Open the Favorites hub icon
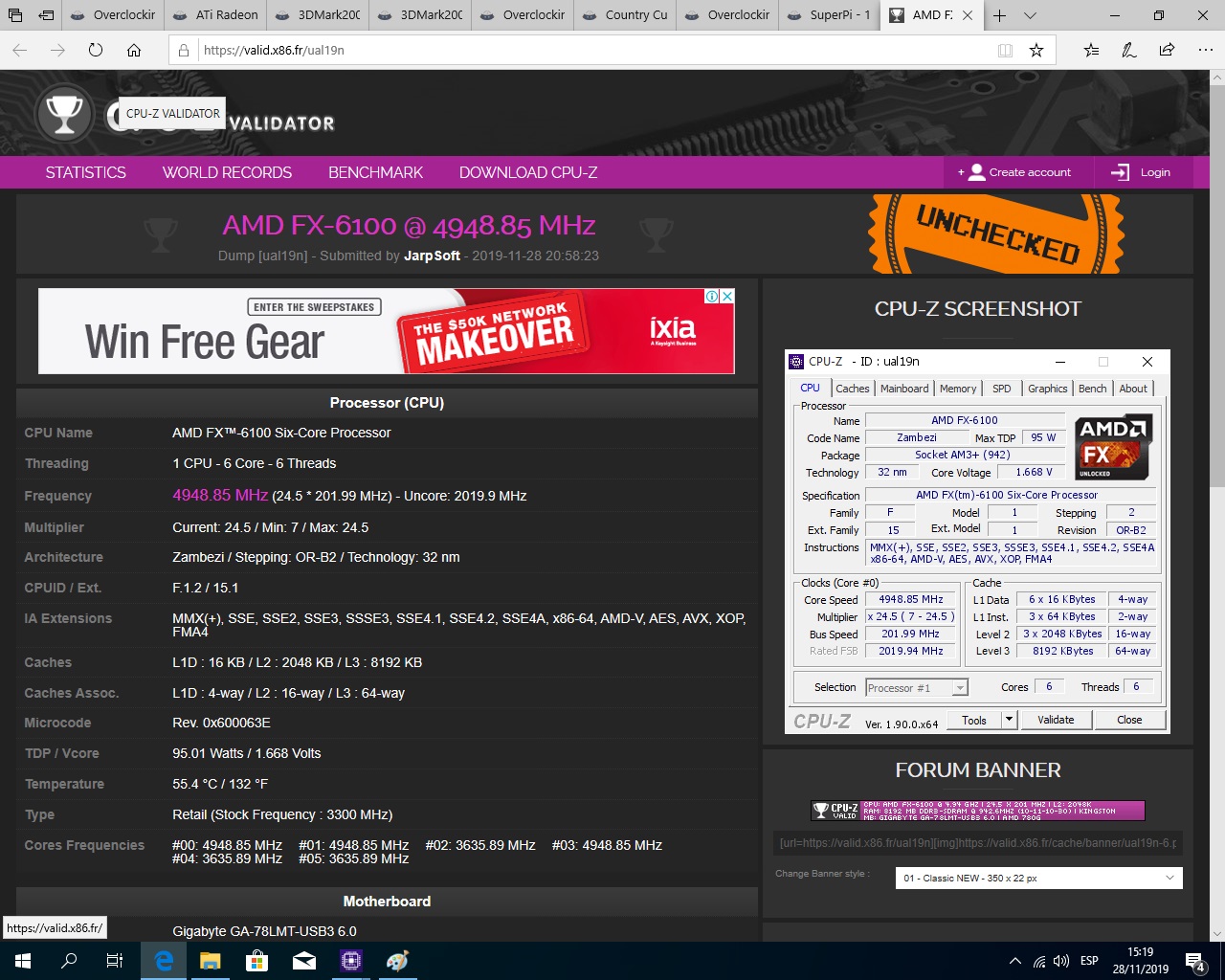This screenshot has width=1225, height=980. [x=1091, y=50]
